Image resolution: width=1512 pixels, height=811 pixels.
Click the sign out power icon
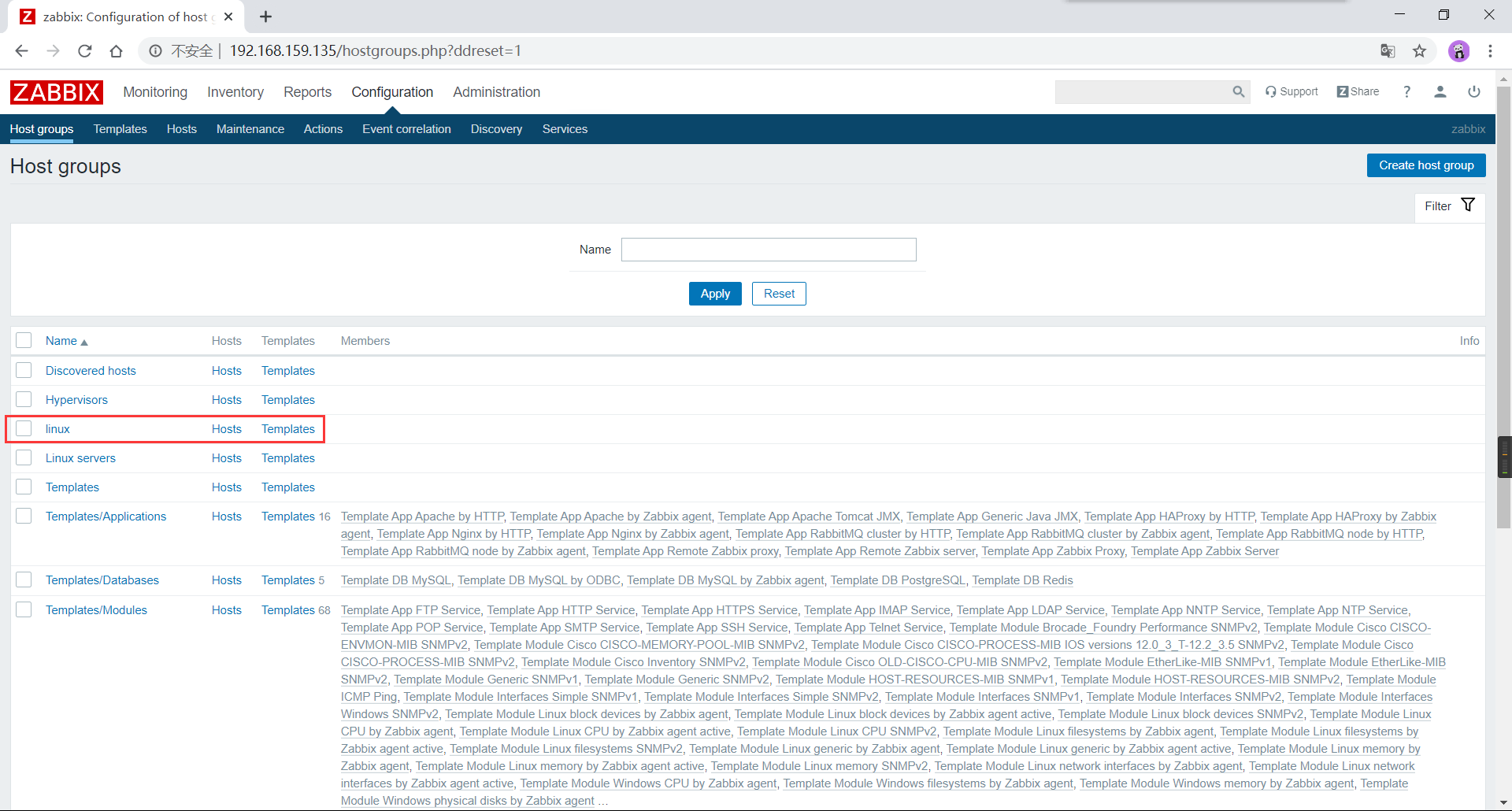1474,92
